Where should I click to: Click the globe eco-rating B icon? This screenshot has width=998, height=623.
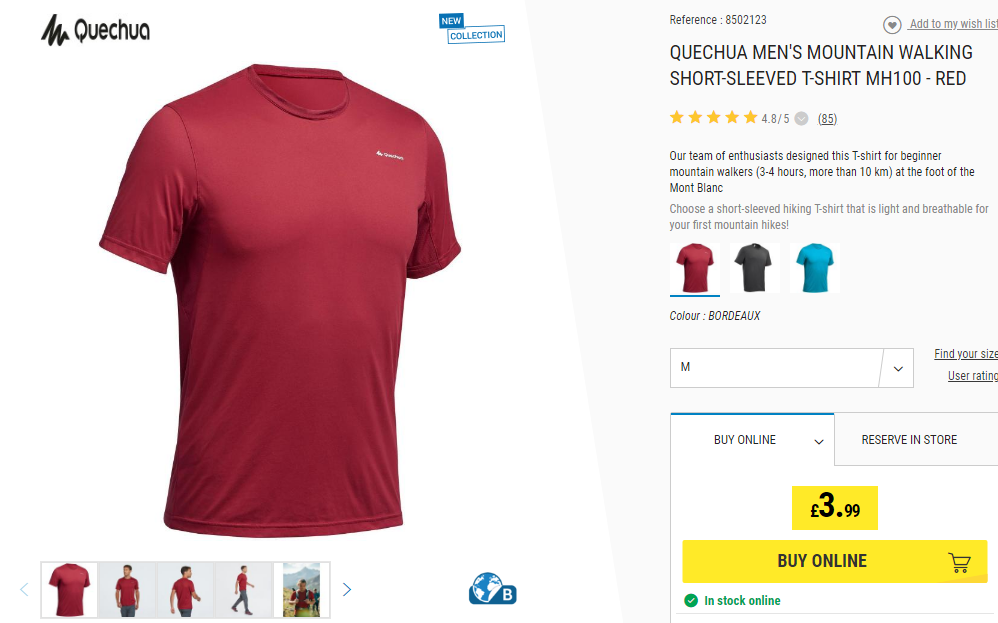click(493, 589)
